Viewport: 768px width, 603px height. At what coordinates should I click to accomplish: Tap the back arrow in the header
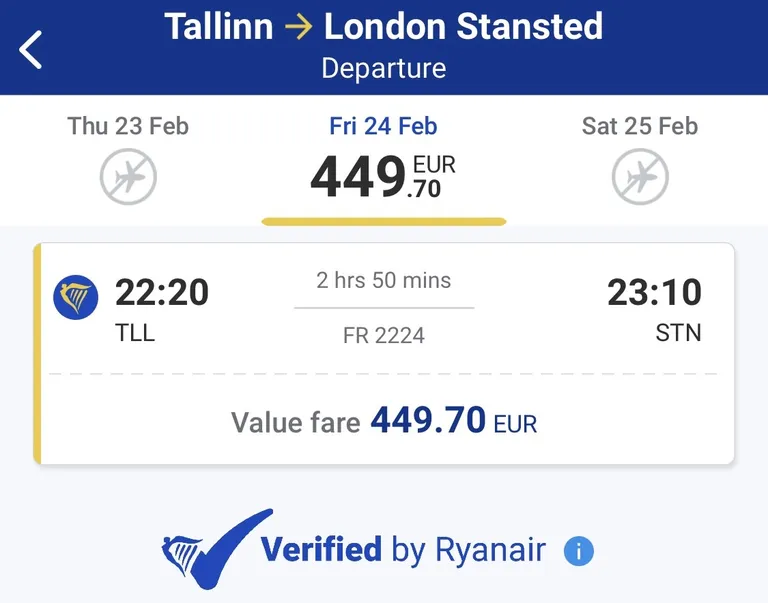click(x=30, y=49)
